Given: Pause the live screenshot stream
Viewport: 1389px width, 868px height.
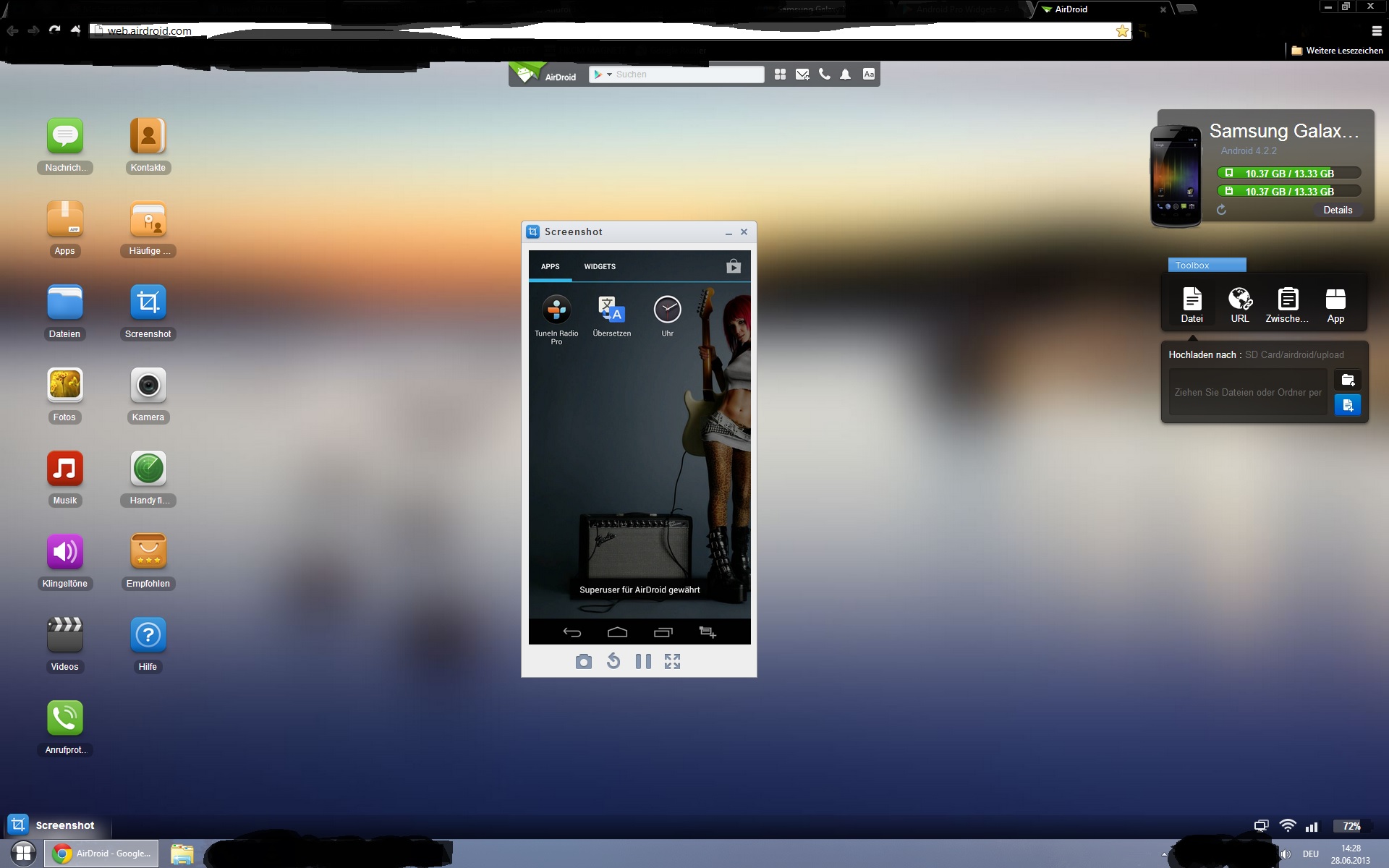Looking at the screenshot, I should pos(643,661).
